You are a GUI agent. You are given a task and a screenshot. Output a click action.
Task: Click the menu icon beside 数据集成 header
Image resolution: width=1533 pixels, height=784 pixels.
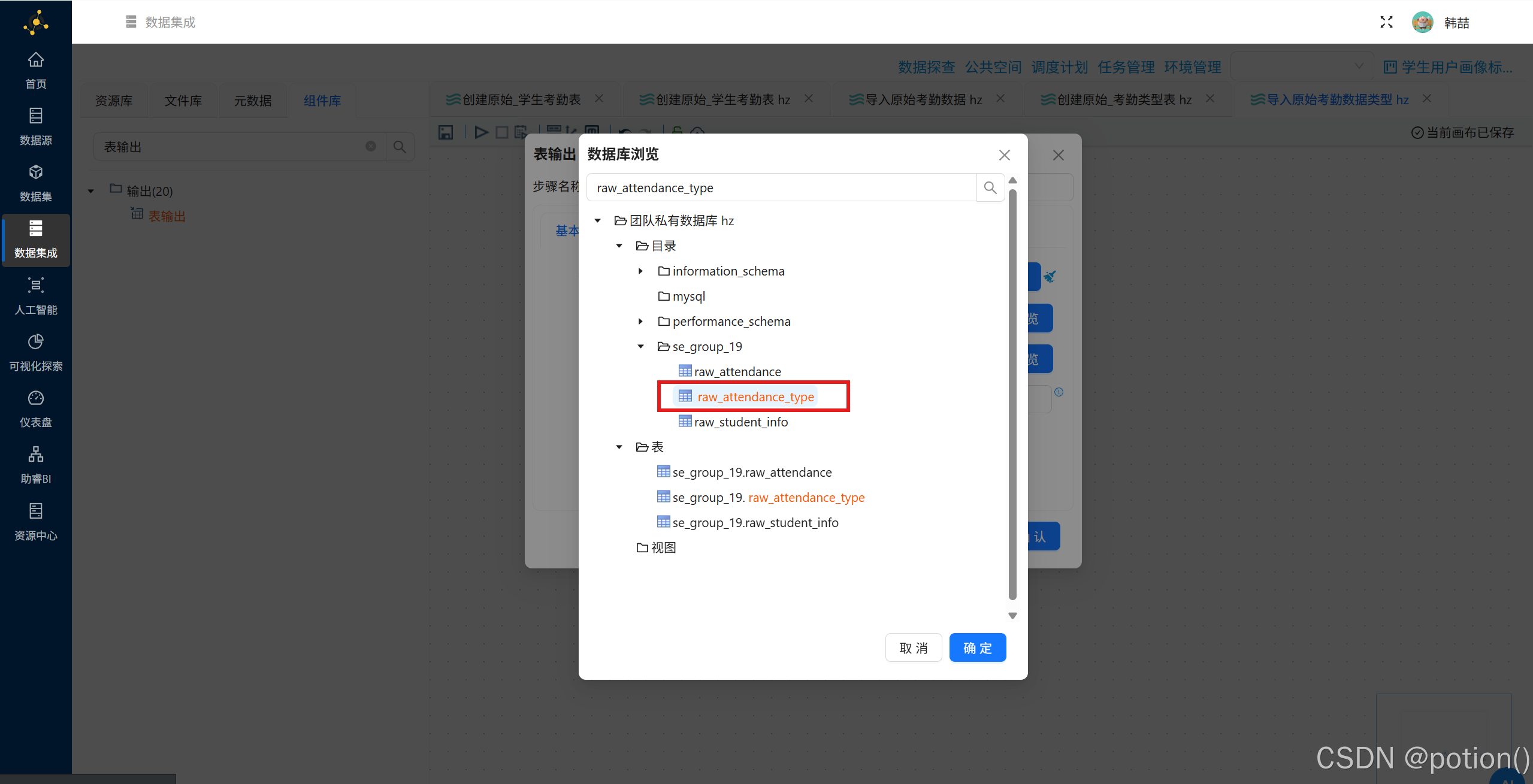tap(131, 22)
